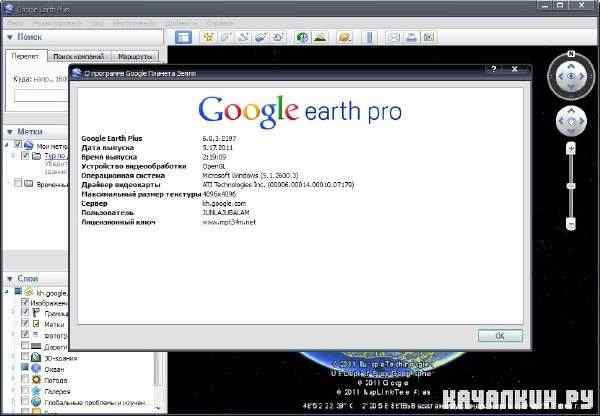Select the add image overlay tool
This screenshot has height=416, width=600.
click(x=261, y=37)
